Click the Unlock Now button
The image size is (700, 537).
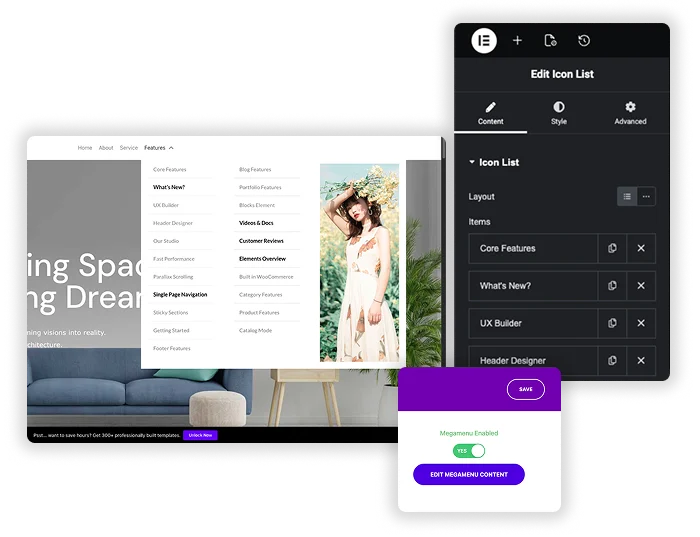(x=200, y=435)
